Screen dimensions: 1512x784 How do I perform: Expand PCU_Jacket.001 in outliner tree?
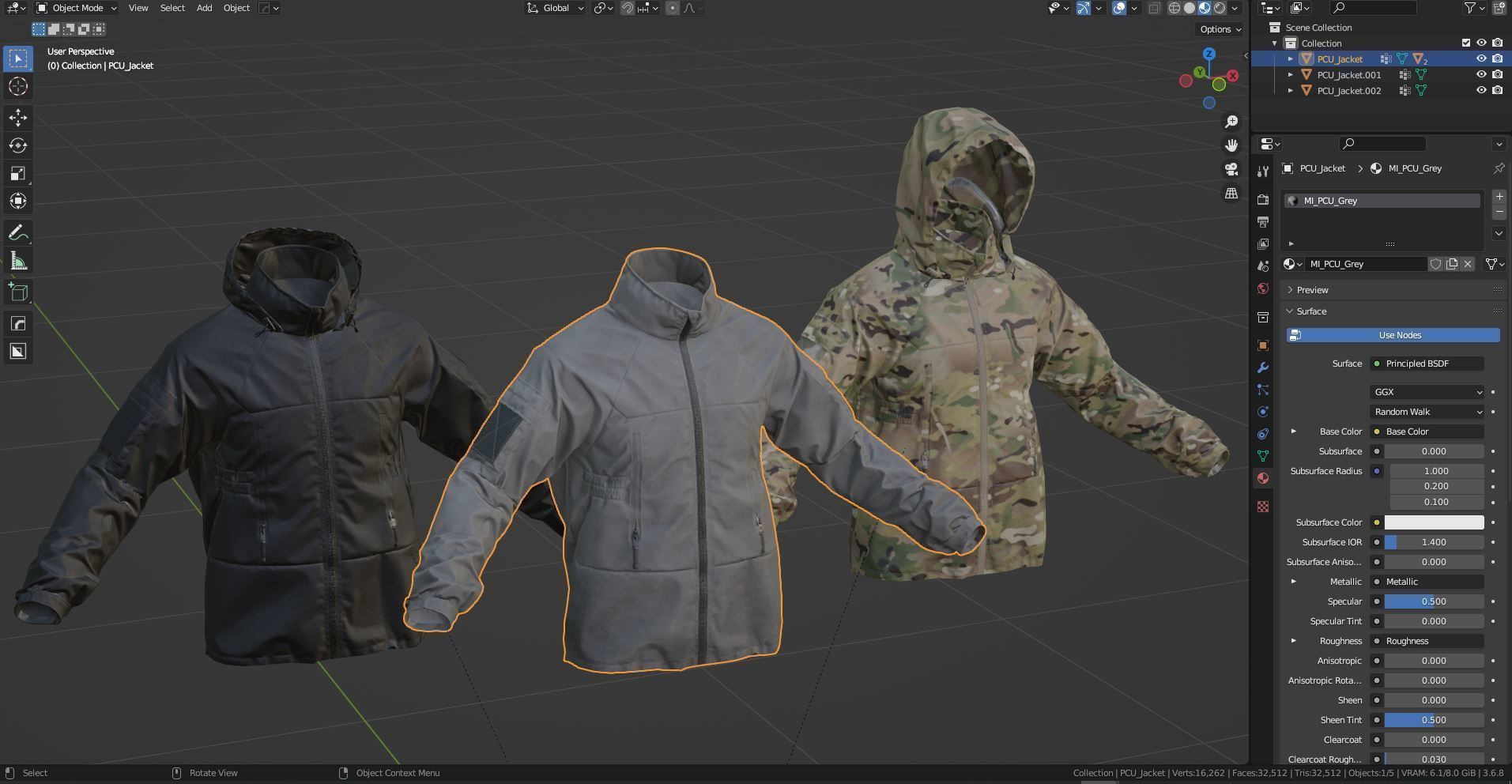pyautogui.click(x=1291, y=75)
